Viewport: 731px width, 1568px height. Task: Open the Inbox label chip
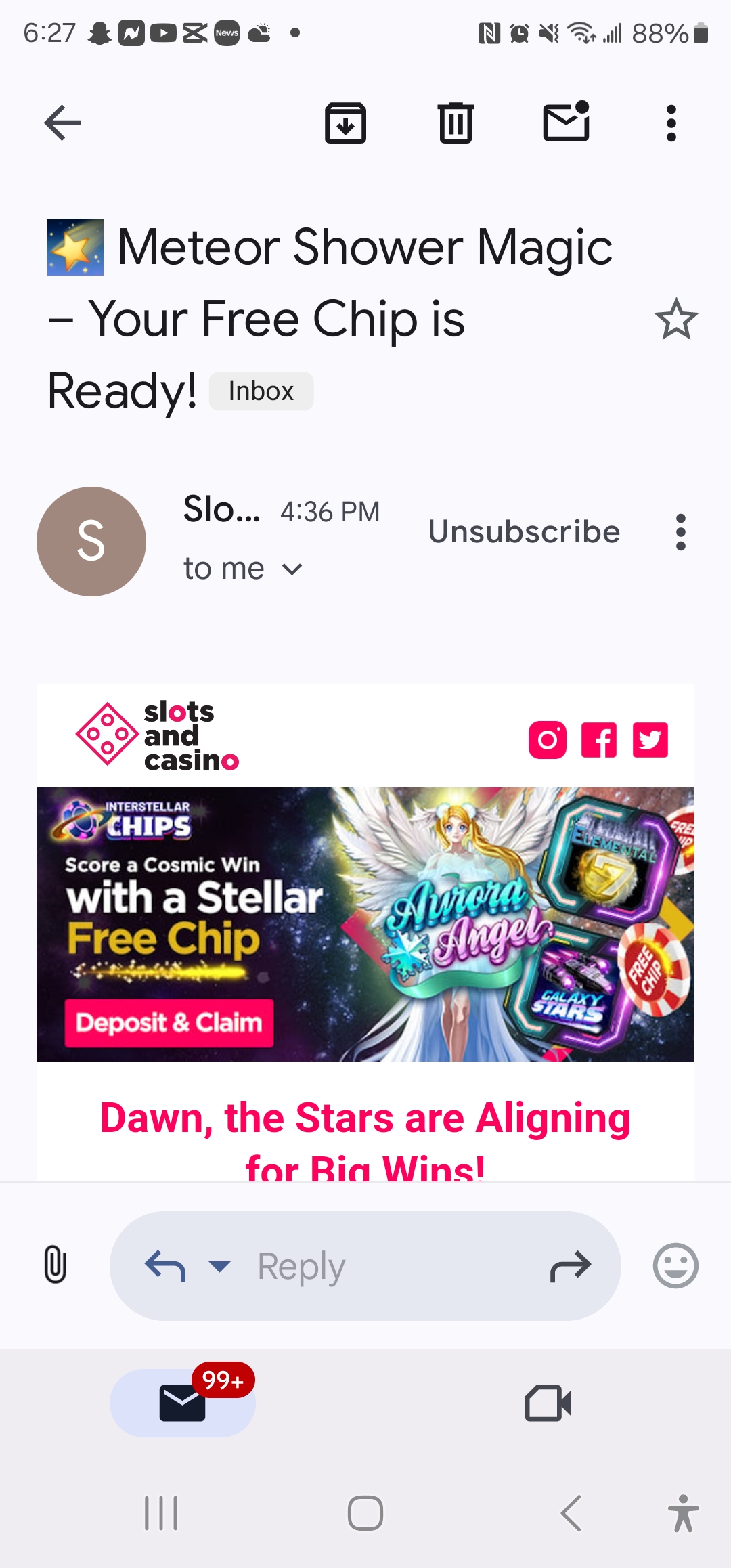pyautogui.click(x=261, y=391)
